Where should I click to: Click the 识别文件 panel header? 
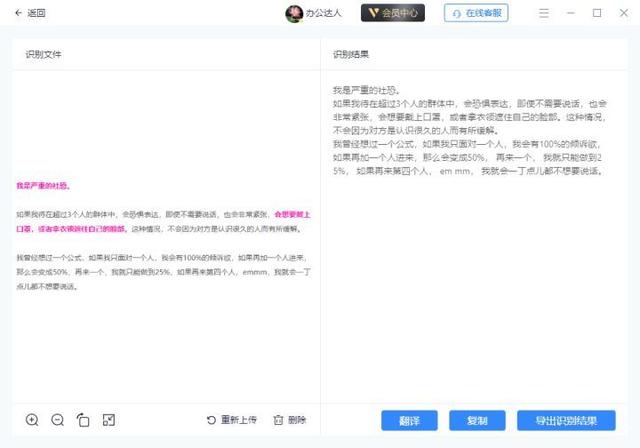click(x=43, y=54)
